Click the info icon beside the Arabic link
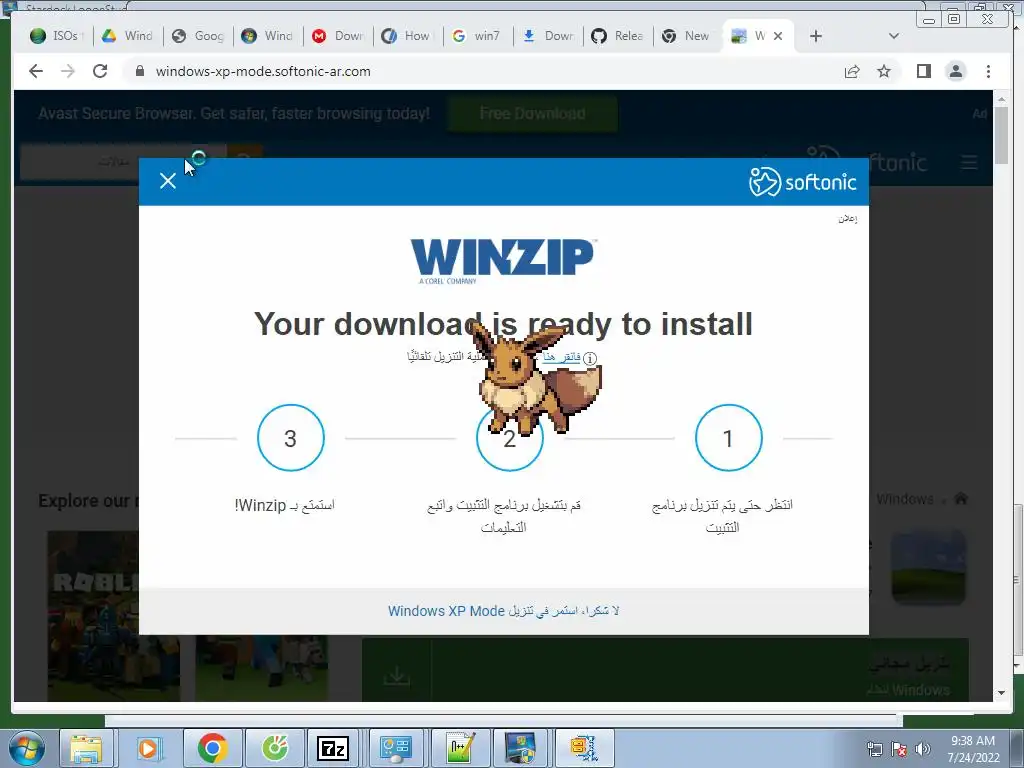Image resolution: width=1024 pixels, height=768 pixels. coord(590,359)
